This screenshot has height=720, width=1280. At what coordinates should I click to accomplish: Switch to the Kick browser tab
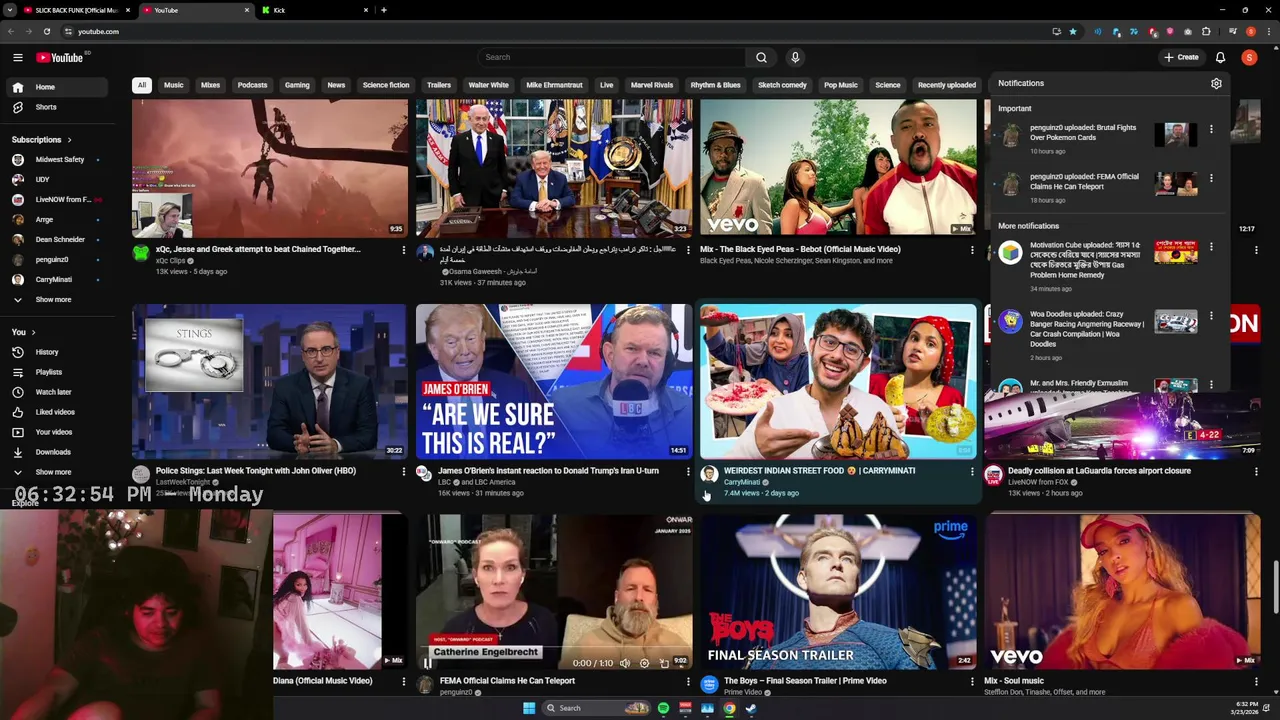313,10
